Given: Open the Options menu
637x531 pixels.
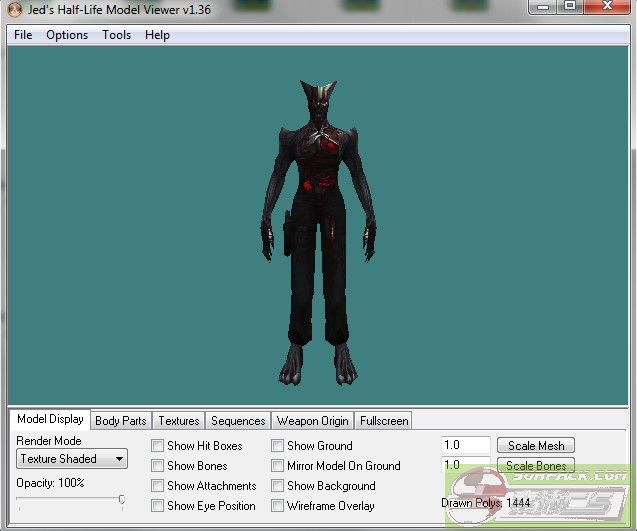Looking at the screenshot, I should (x=67, y=35).
